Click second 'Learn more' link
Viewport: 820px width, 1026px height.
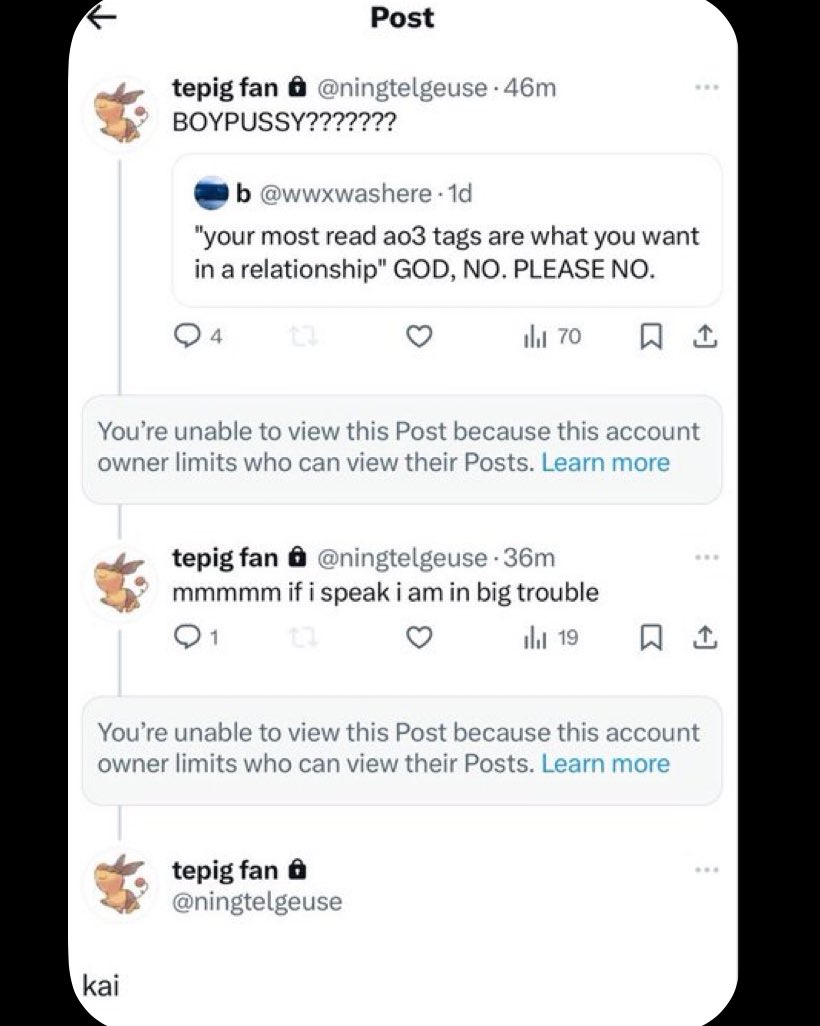point(605,764)
